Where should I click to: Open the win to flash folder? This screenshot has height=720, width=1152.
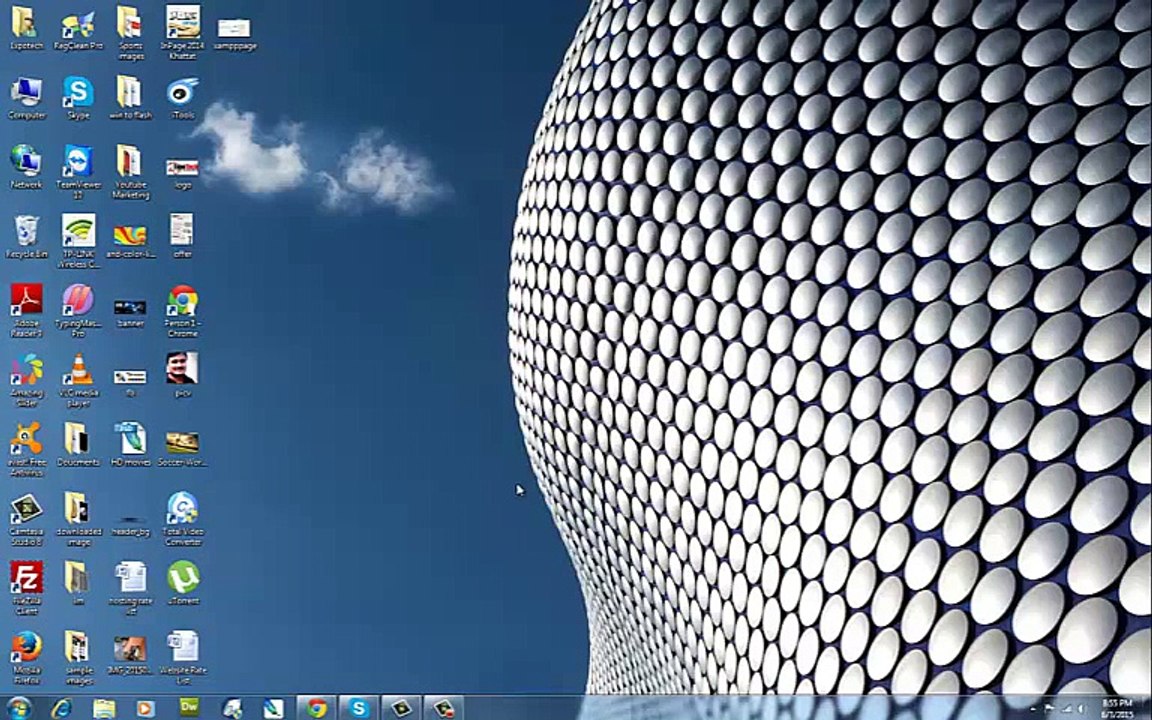(130, 98)
